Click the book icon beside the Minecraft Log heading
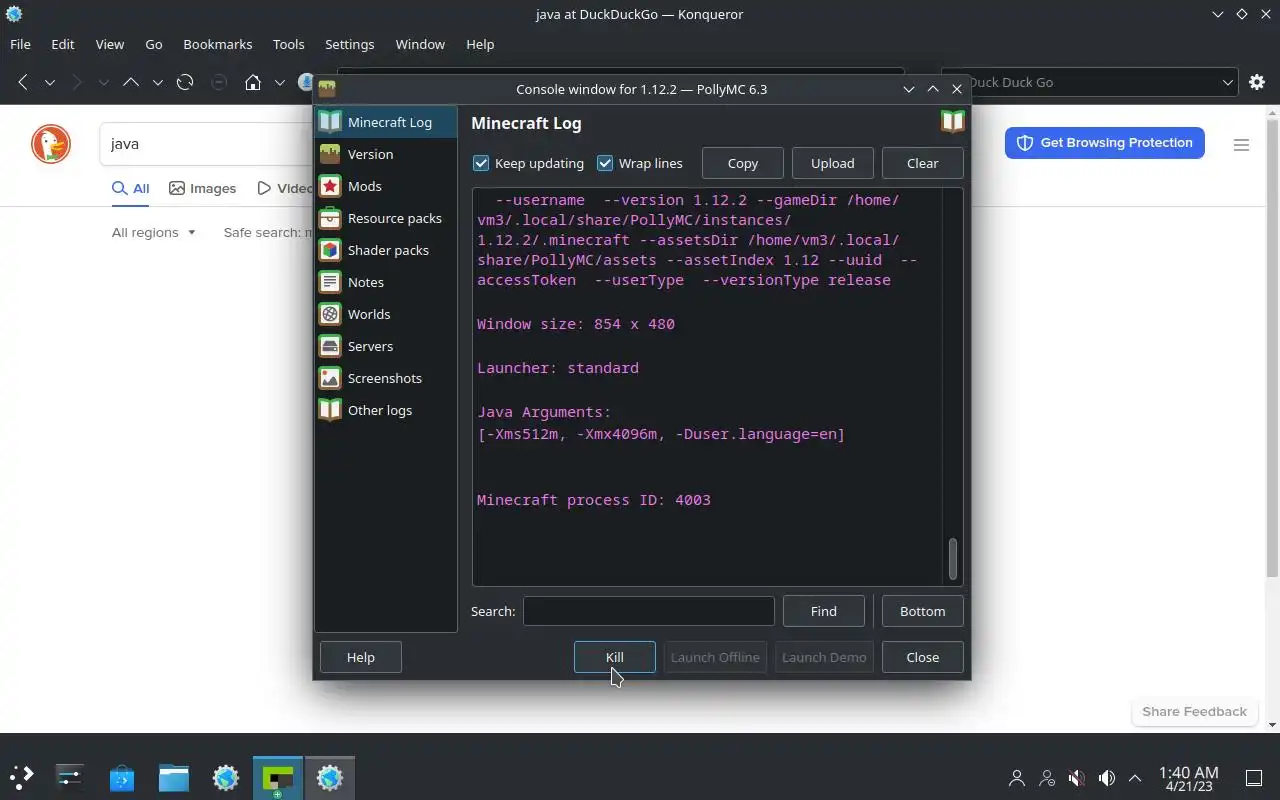Screen dimensions: 1280x800 (x=952, y=122)
